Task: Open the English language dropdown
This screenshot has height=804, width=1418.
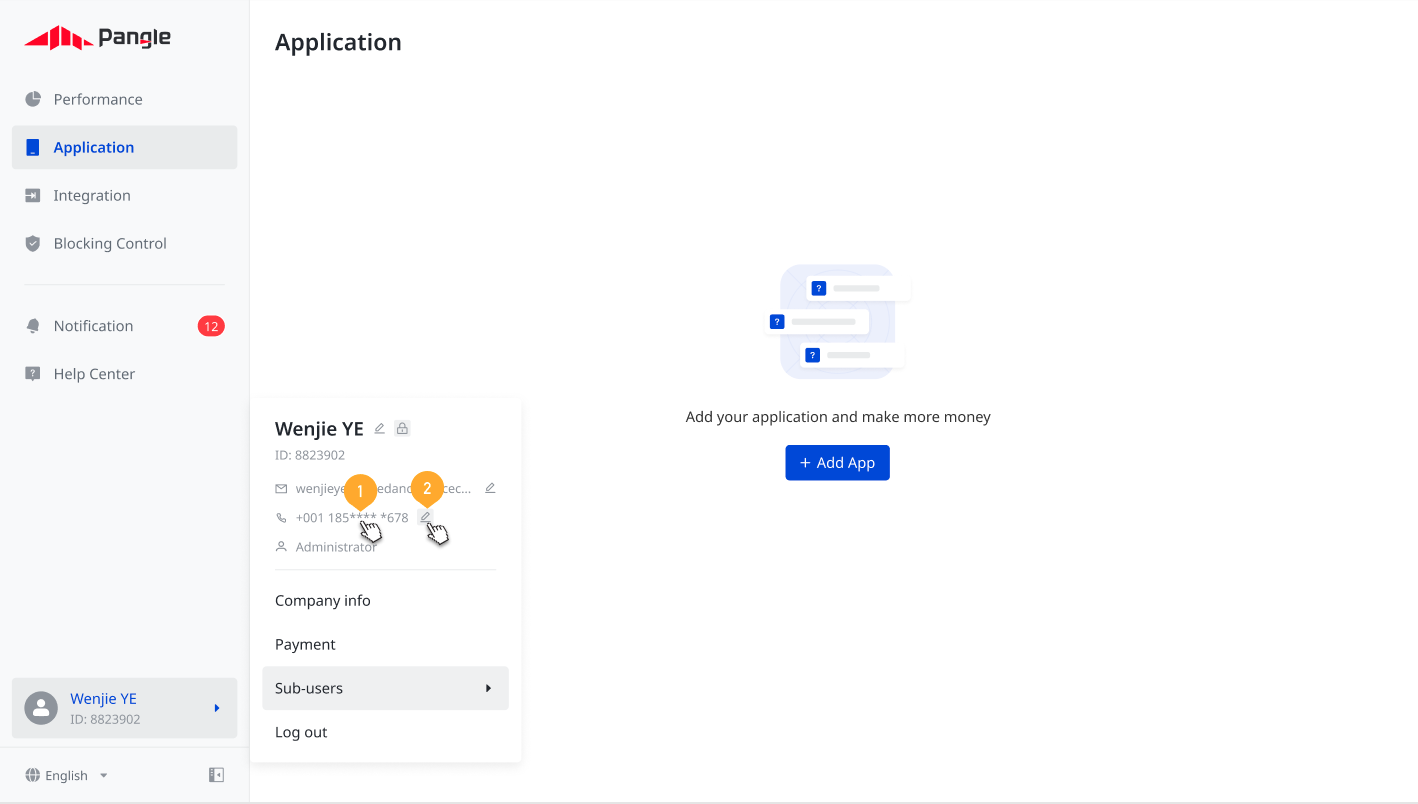Action: 67,776
